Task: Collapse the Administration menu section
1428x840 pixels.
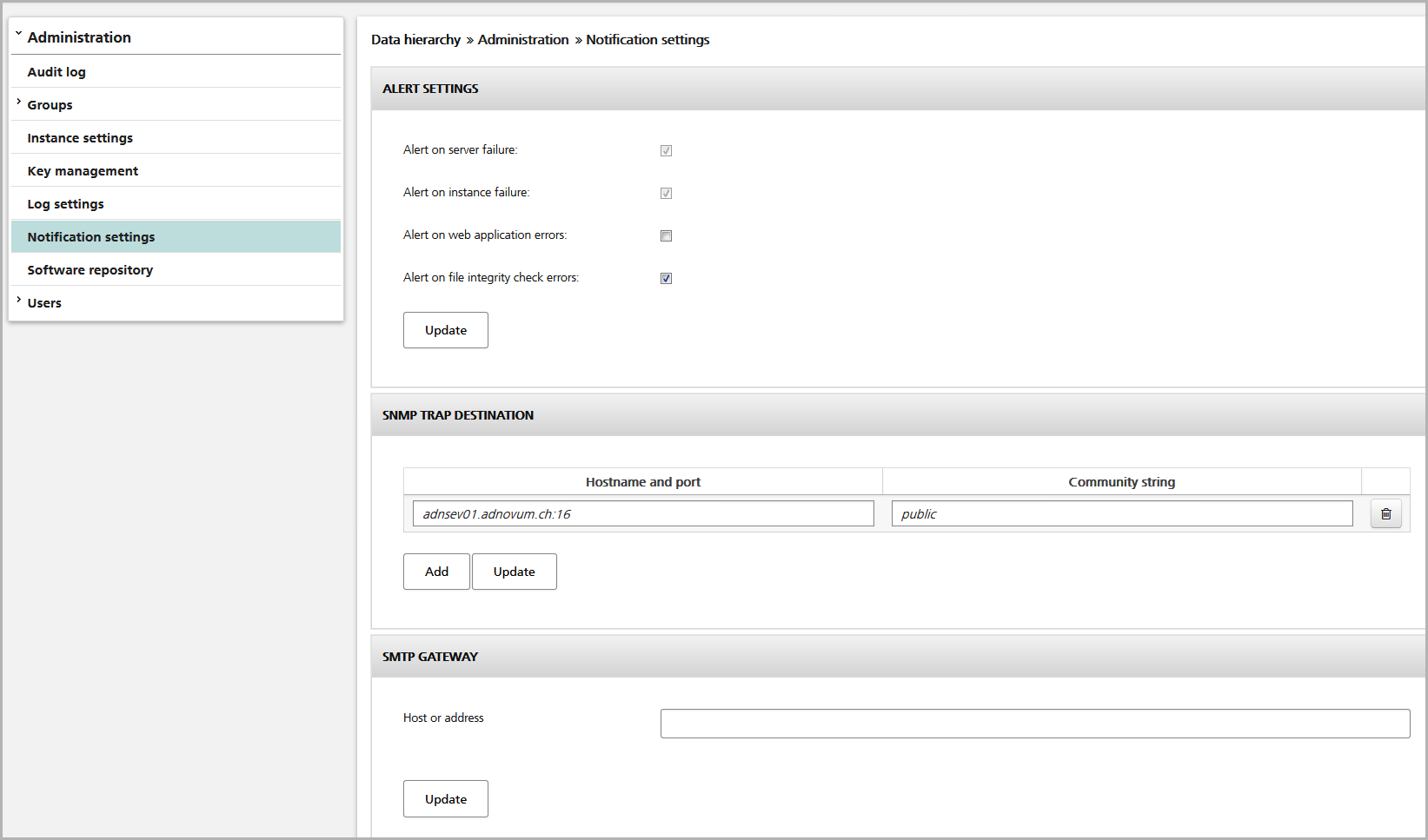Action: 18,35
